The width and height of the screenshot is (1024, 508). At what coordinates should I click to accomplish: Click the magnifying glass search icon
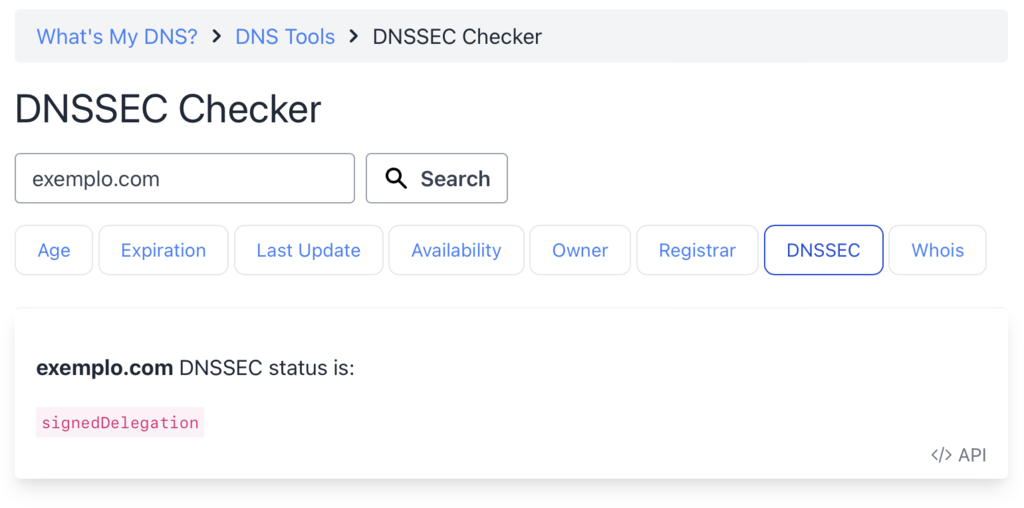pos(396,178)
